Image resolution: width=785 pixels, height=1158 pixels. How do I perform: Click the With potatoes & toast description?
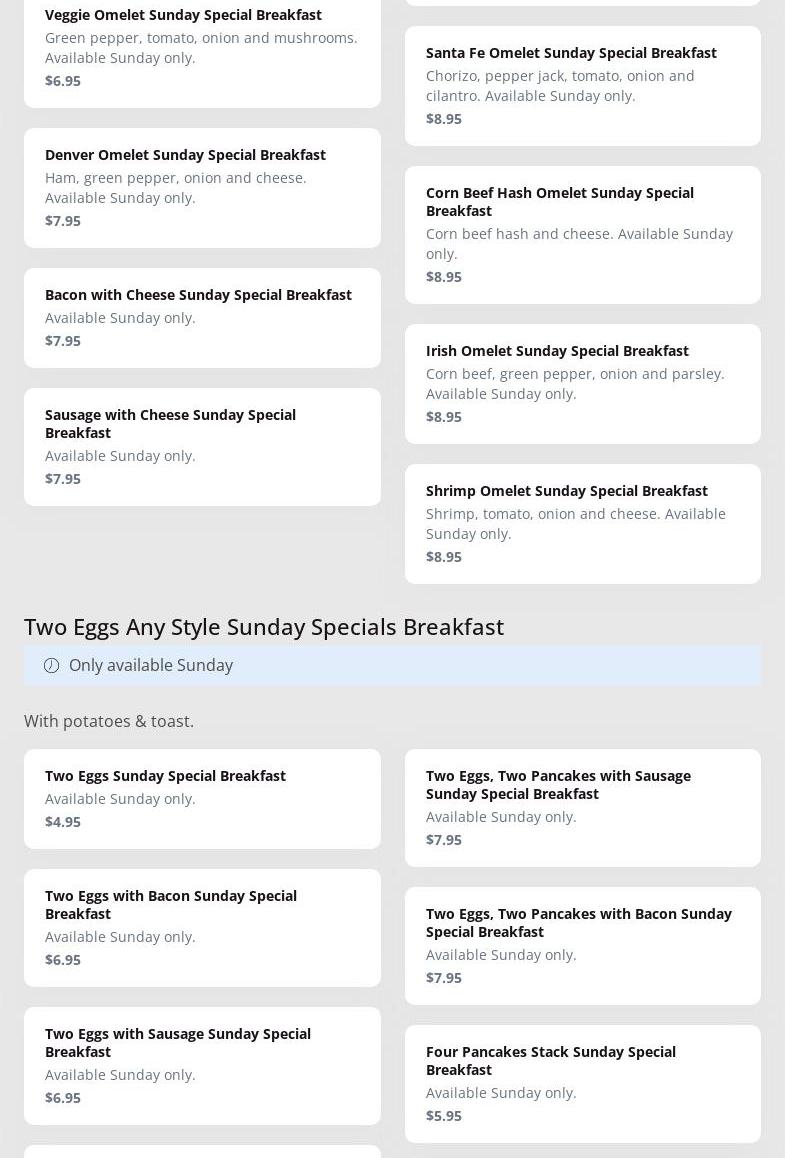pos(109,721)
